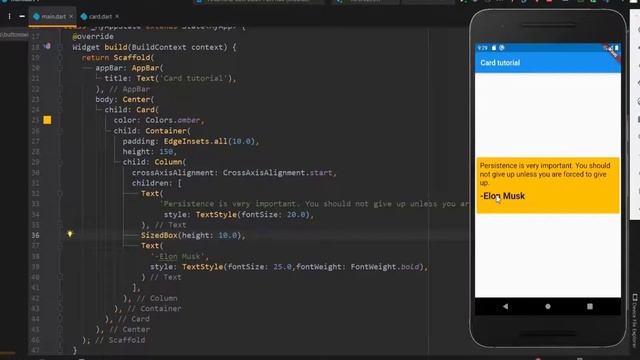
Task: Open the vertical three-dot options menu
Action: pyautogui.click(x=9, y=16)
